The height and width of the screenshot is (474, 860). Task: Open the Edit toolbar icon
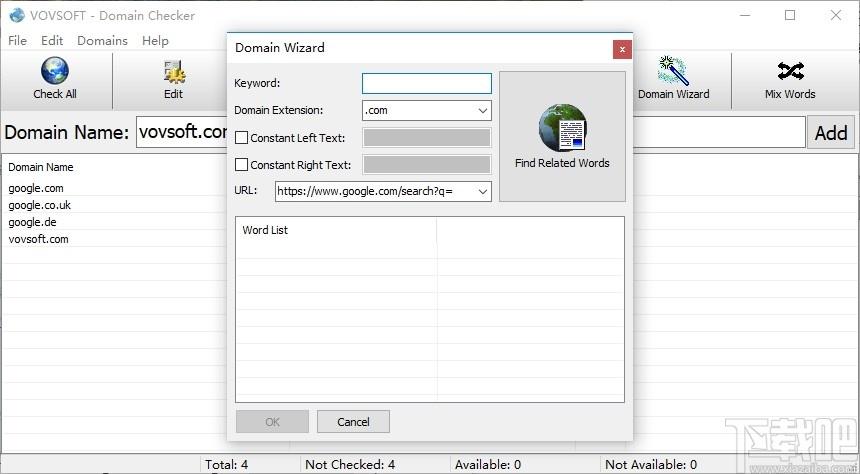tap(174, 72)
